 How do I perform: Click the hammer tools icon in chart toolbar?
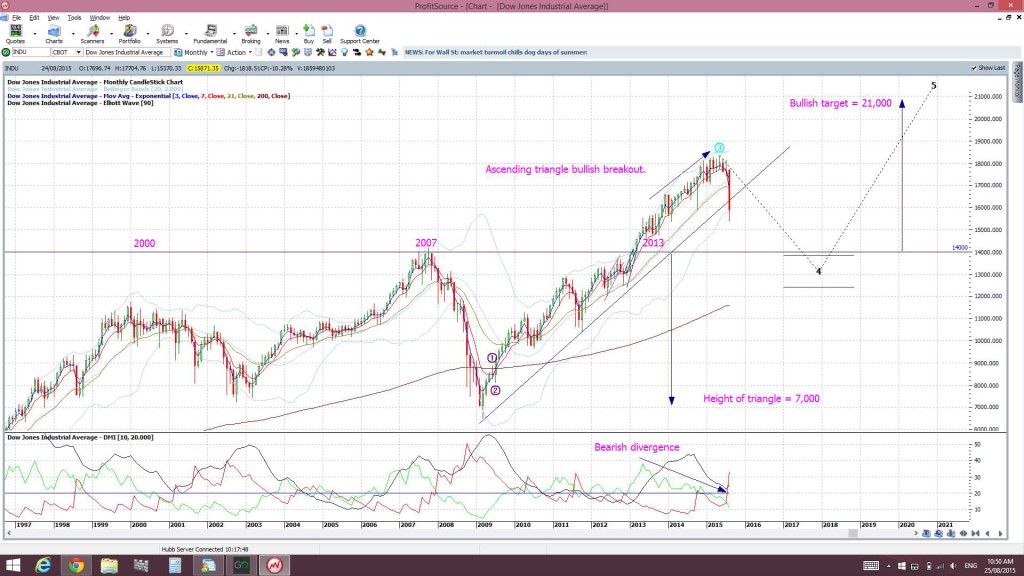click(320, 52)
